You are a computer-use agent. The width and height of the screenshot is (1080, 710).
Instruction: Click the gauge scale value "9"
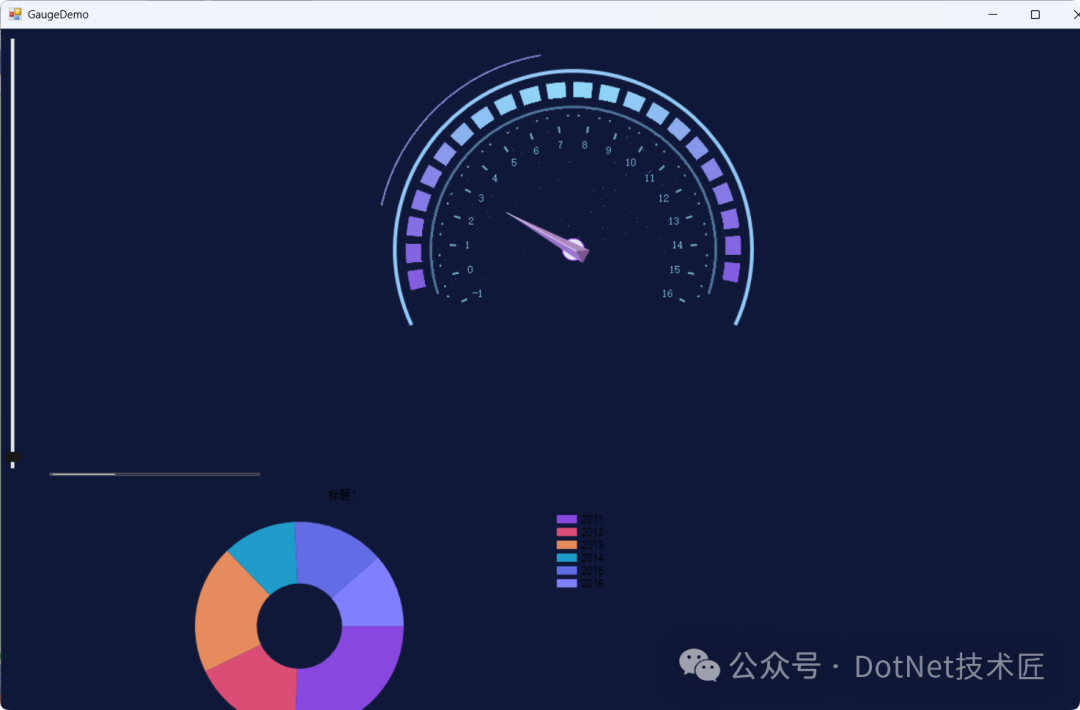[x=608, y=151]
